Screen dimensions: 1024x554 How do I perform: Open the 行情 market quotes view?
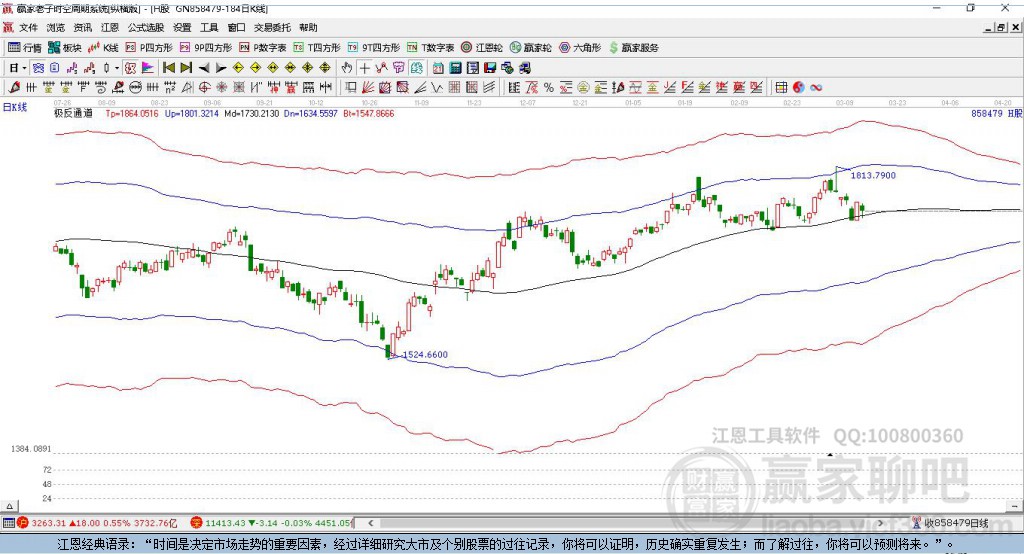(25, 48)
